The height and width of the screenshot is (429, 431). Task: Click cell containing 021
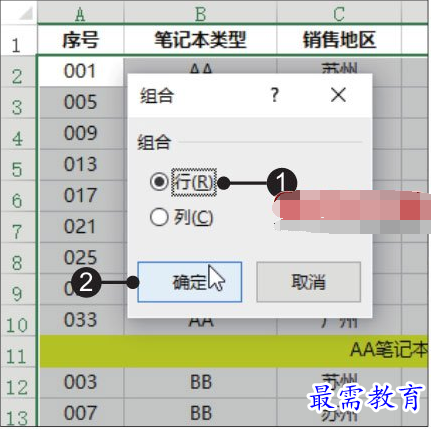point(80,226)
